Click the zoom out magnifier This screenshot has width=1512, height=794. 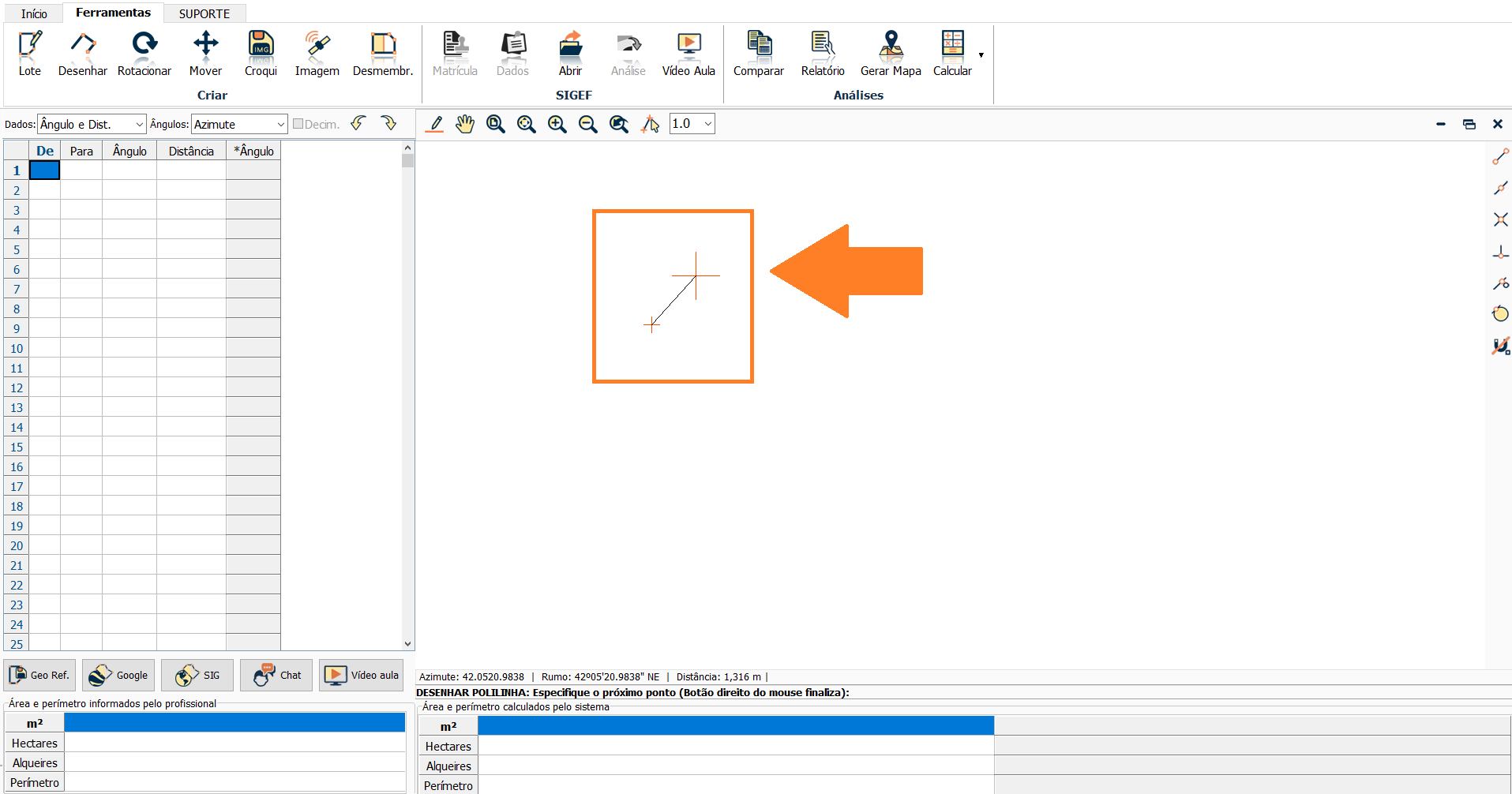pyautogui.click(x=587, y=124)
